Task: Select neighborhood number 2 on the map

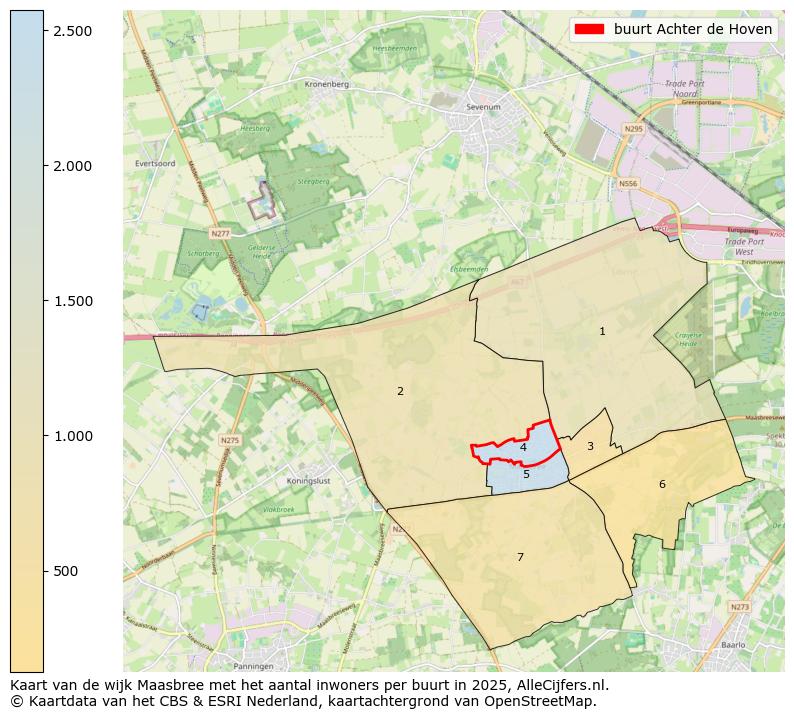Action: click(x=400, y=391)
